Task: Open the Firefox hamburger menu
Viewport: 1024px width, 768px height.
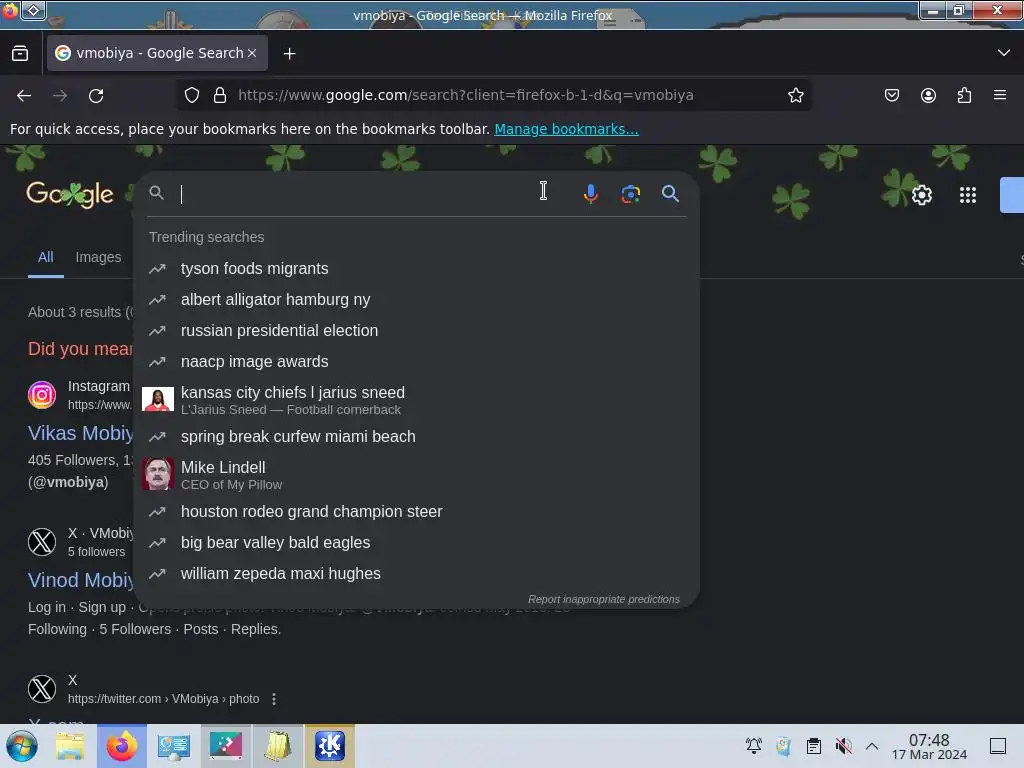Action: coord(1000,95)
